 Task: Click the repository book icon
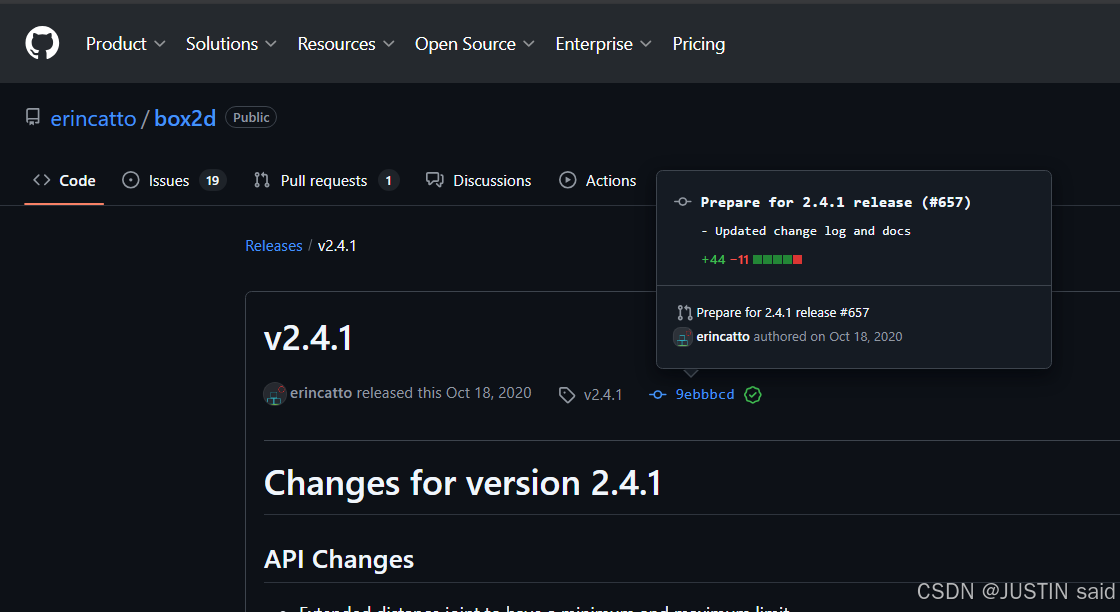(x=33, y=118)
